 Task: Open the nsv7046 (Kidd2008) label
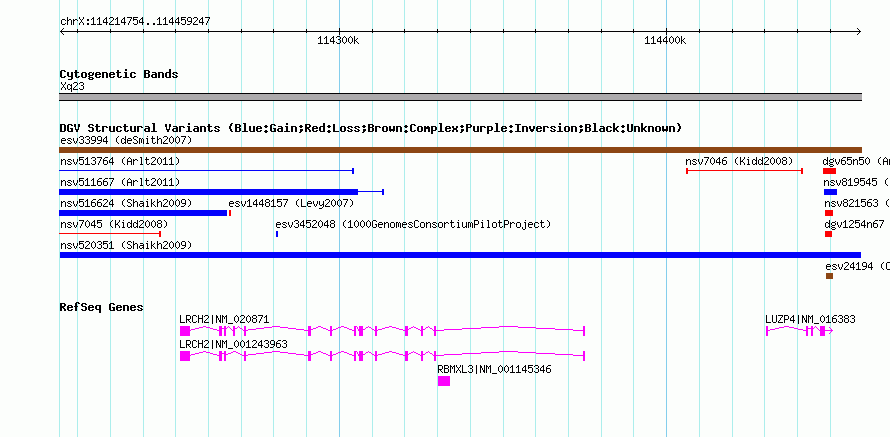[739, 161]
